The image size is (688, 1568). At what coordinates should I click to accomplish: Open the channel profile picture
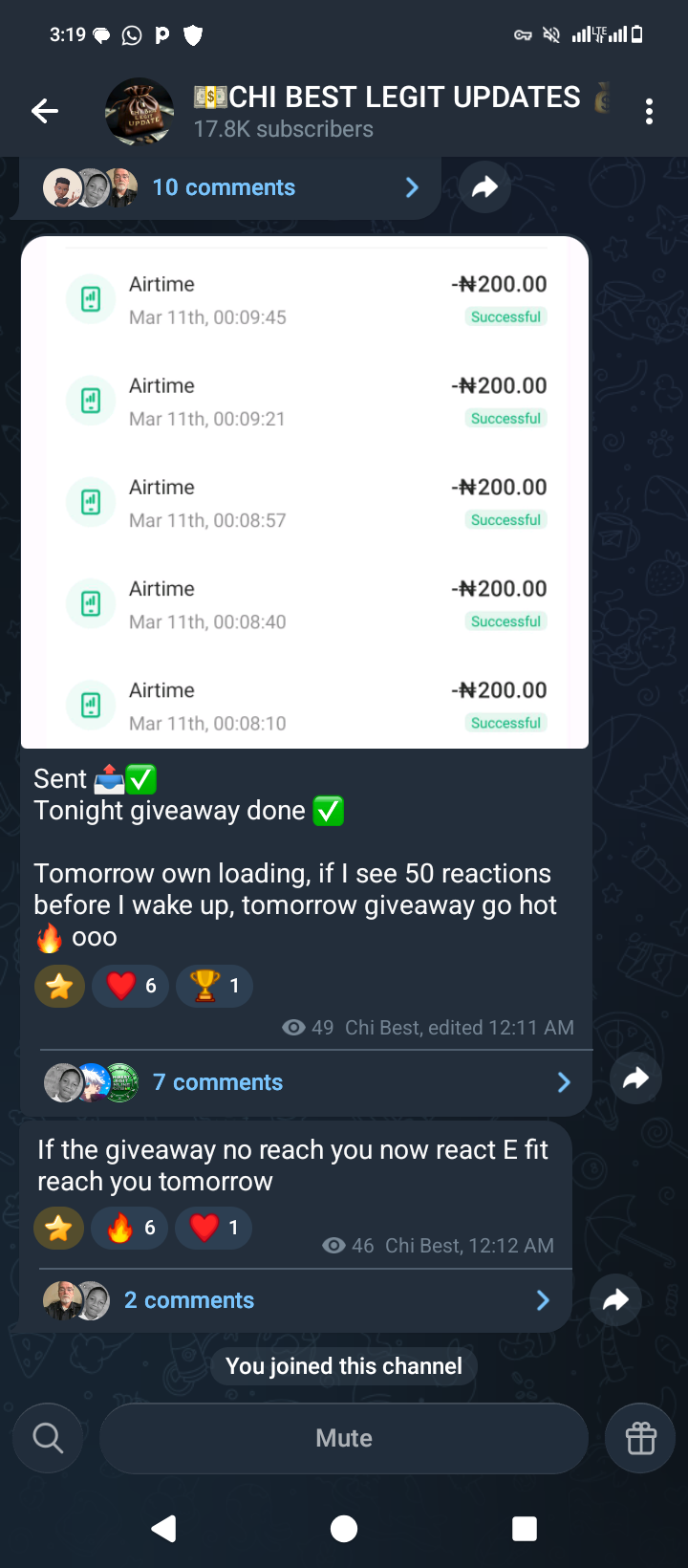pyautogui.click(x=140, y=112)
